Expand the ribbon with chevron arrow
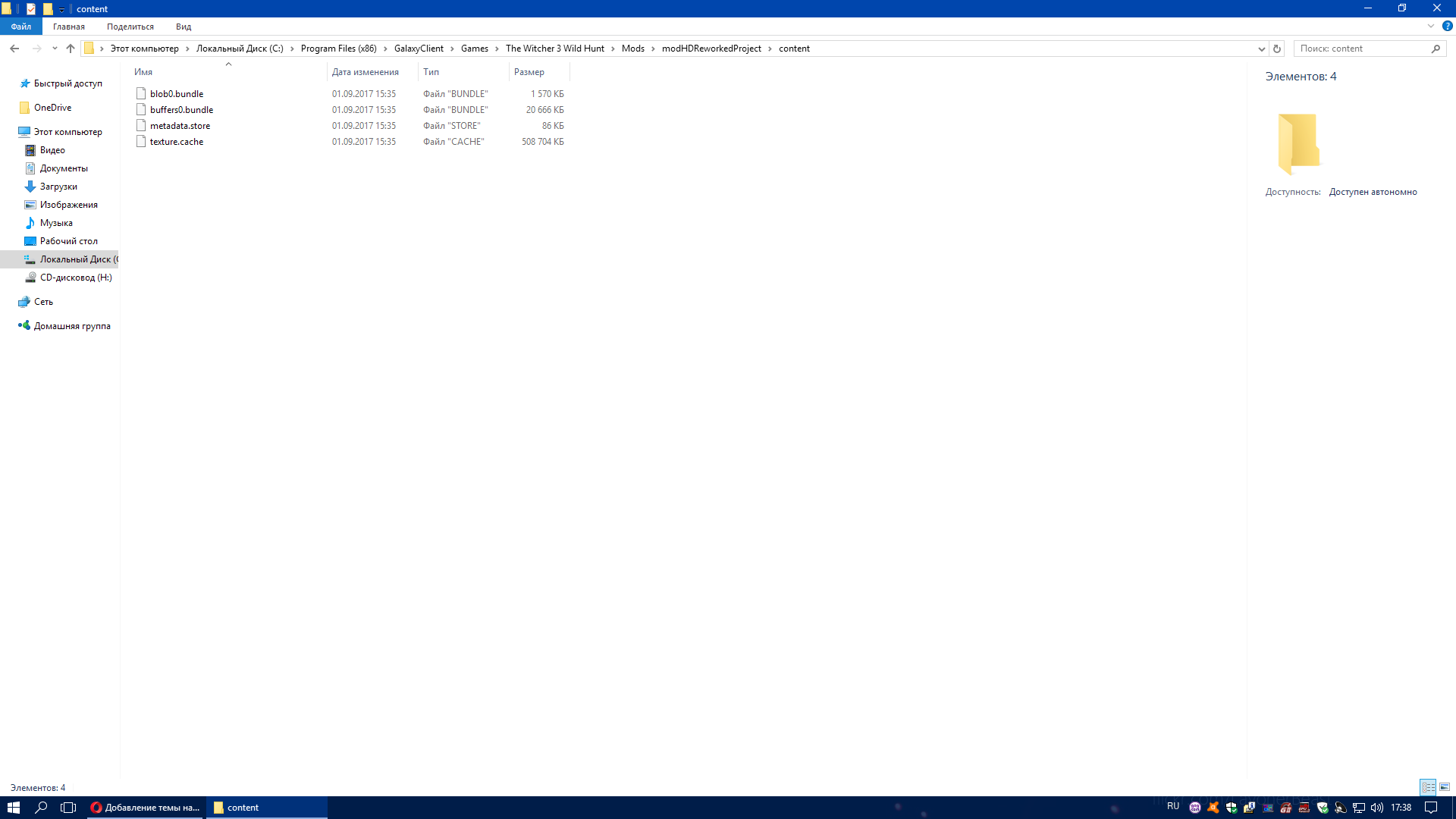This screenshot has height=819, width=1456. point(1431,26)
